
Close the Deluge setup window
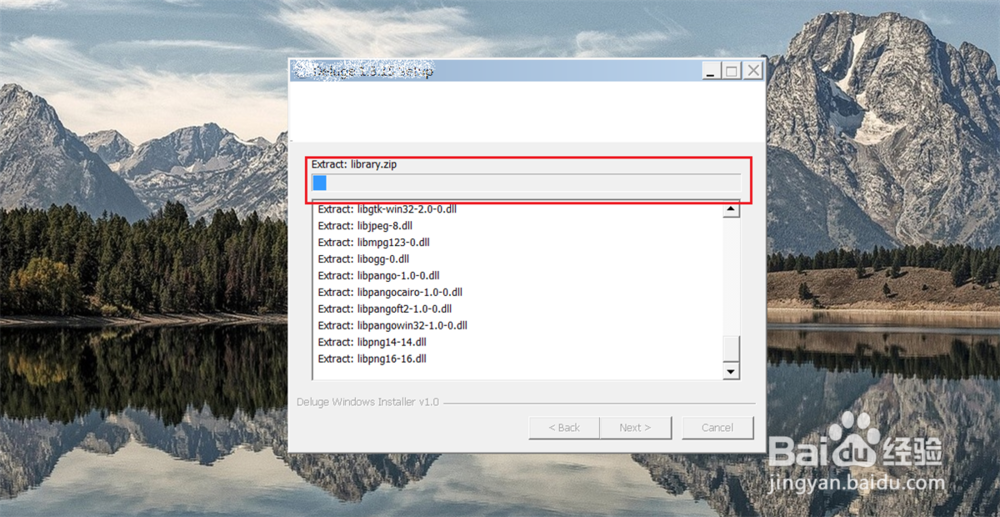tap(753, 71)
